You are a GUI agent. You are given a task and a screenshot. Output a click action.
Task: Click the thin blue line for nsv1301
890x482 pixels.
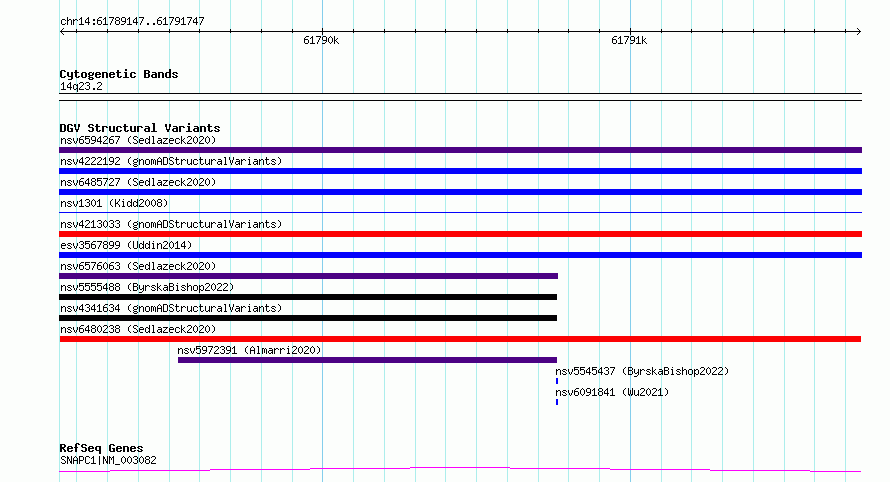click(x=460, y=212)
